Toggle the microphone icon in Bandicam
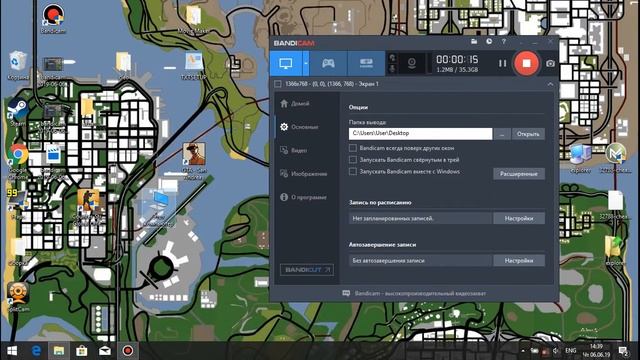The image size is (640, 360). (x=393, y=69)
